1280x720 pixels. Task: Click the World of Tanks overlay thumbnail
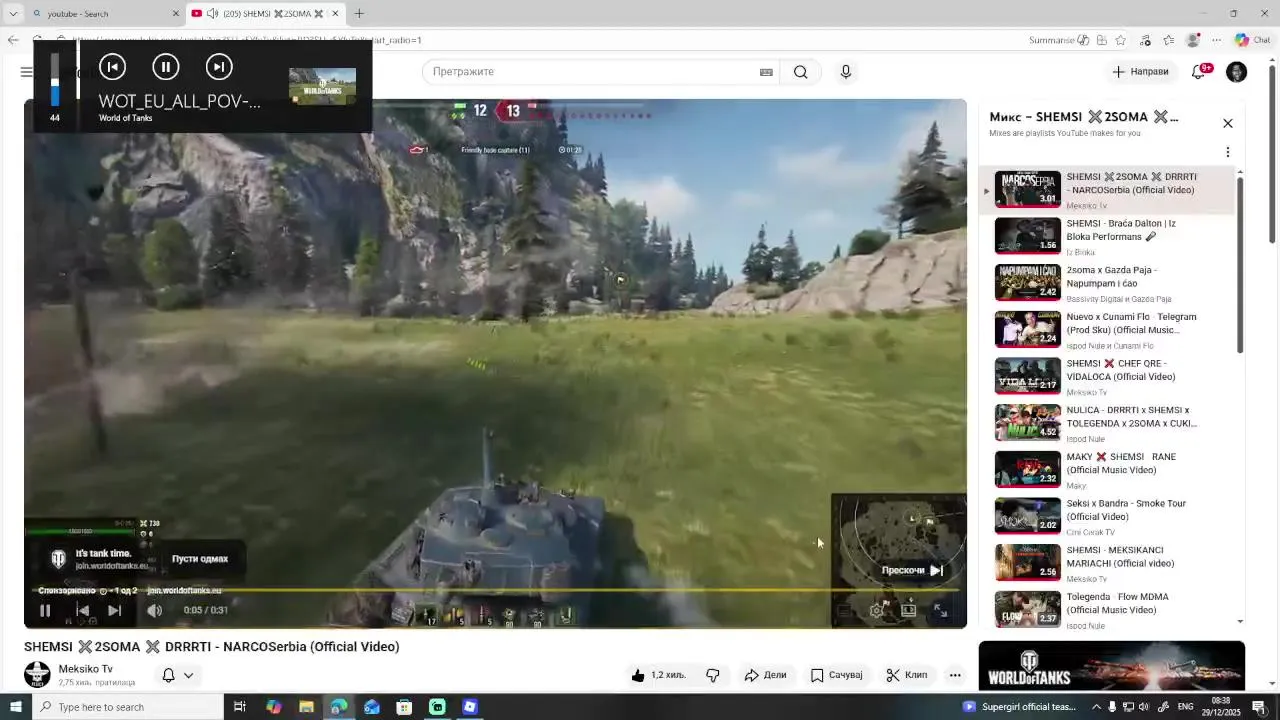322,86
